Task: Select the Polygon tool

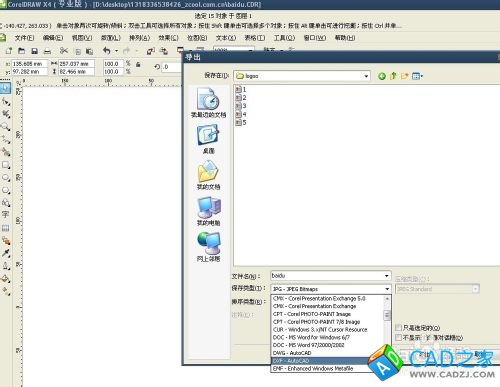Action: 6,190
